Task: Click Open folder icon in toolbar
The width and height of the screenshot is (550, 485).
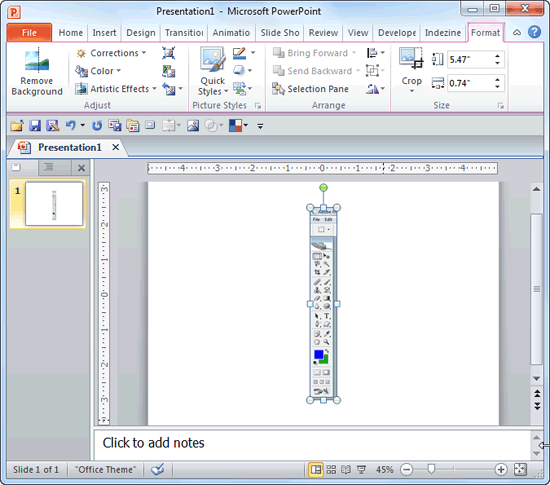Action: coord(17,126)
